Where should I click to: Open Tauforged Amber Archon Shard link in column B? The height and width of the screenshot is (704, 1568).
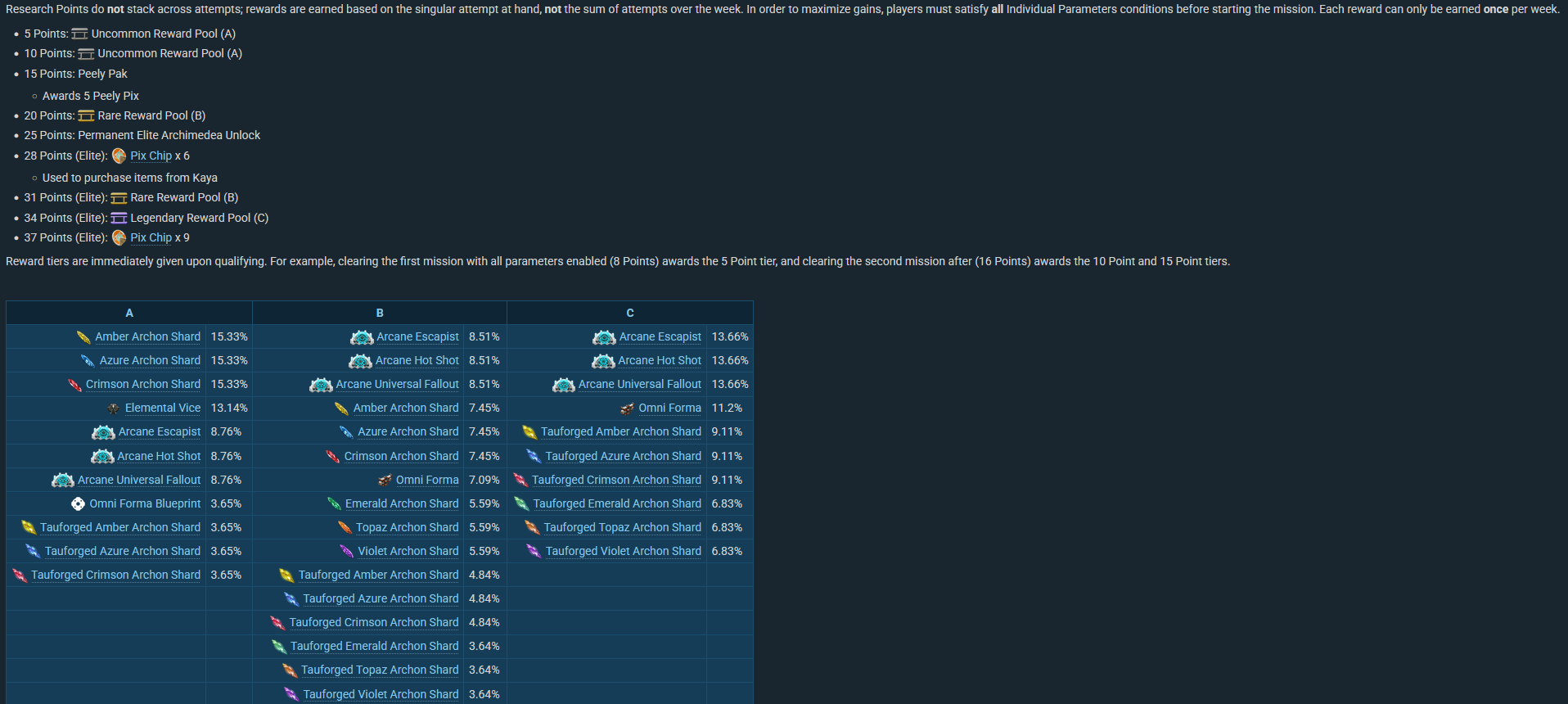coord(379,575)
